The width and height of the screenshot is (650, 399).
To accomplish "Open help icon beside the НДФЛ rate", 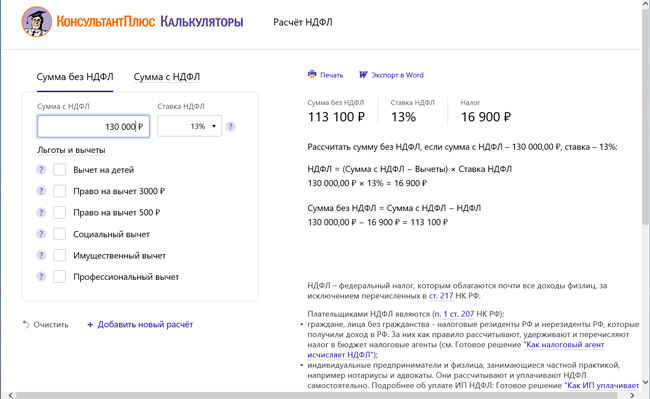I will pos(230,126).
